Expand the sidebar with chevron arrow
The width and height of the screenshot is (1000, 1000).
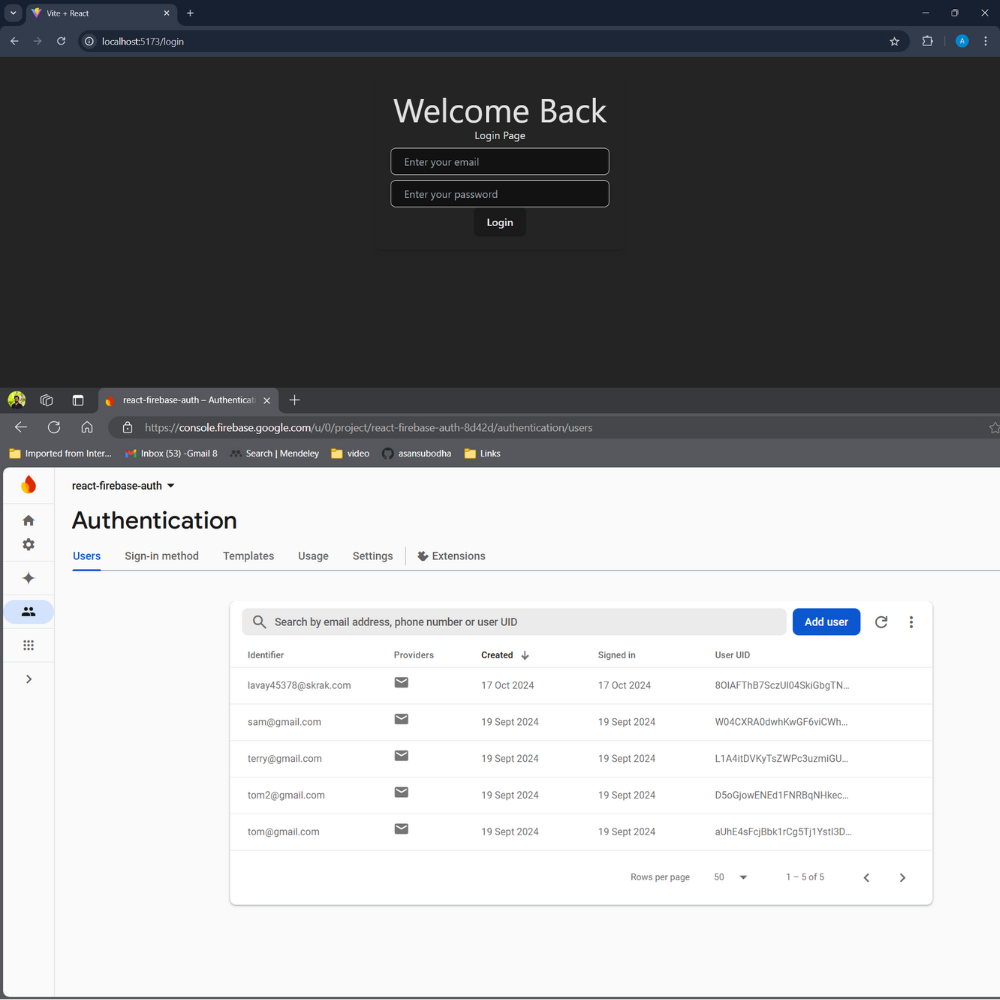point(28,679)
